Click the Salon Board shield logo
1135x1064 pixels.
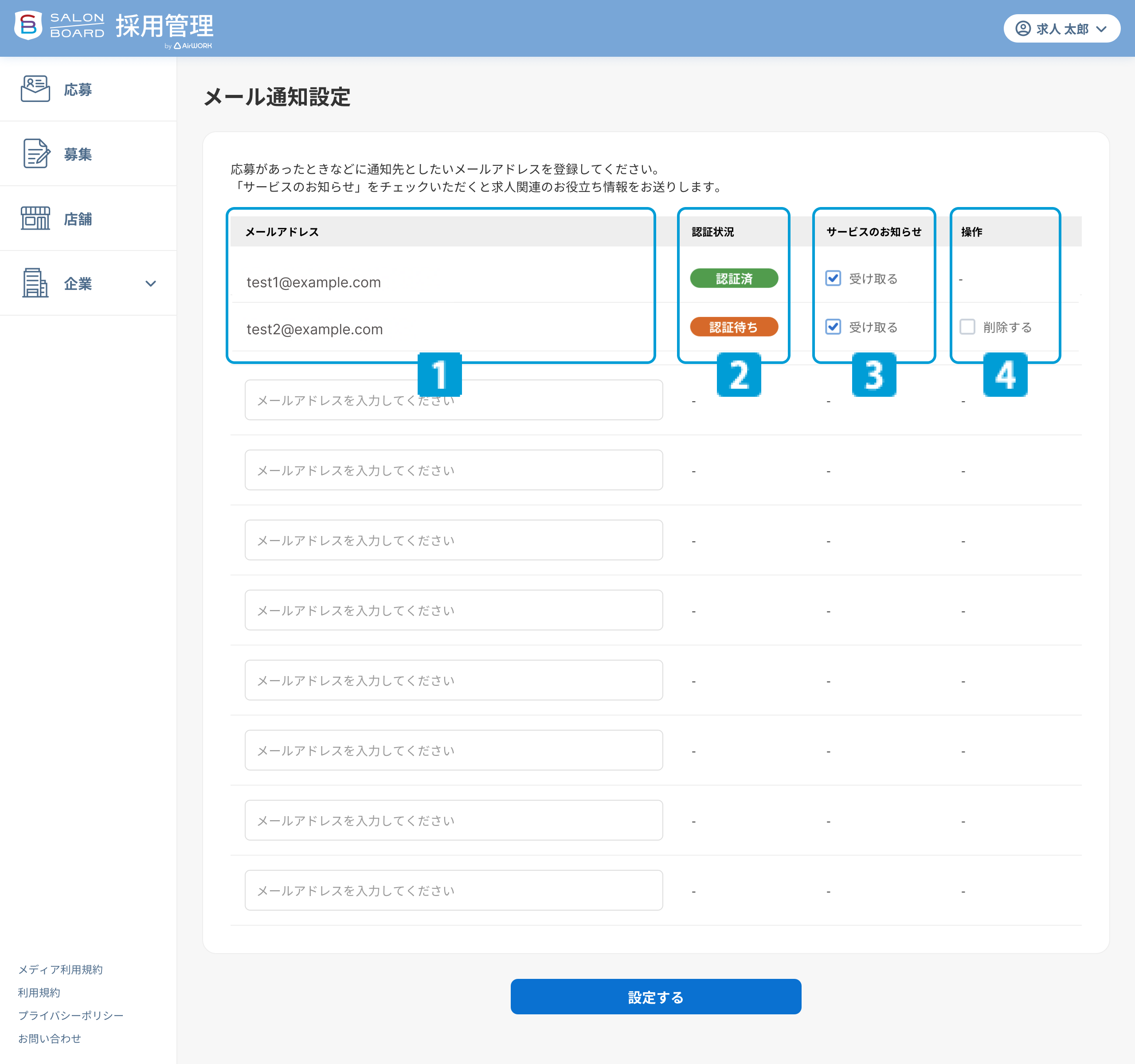point(28,26)
